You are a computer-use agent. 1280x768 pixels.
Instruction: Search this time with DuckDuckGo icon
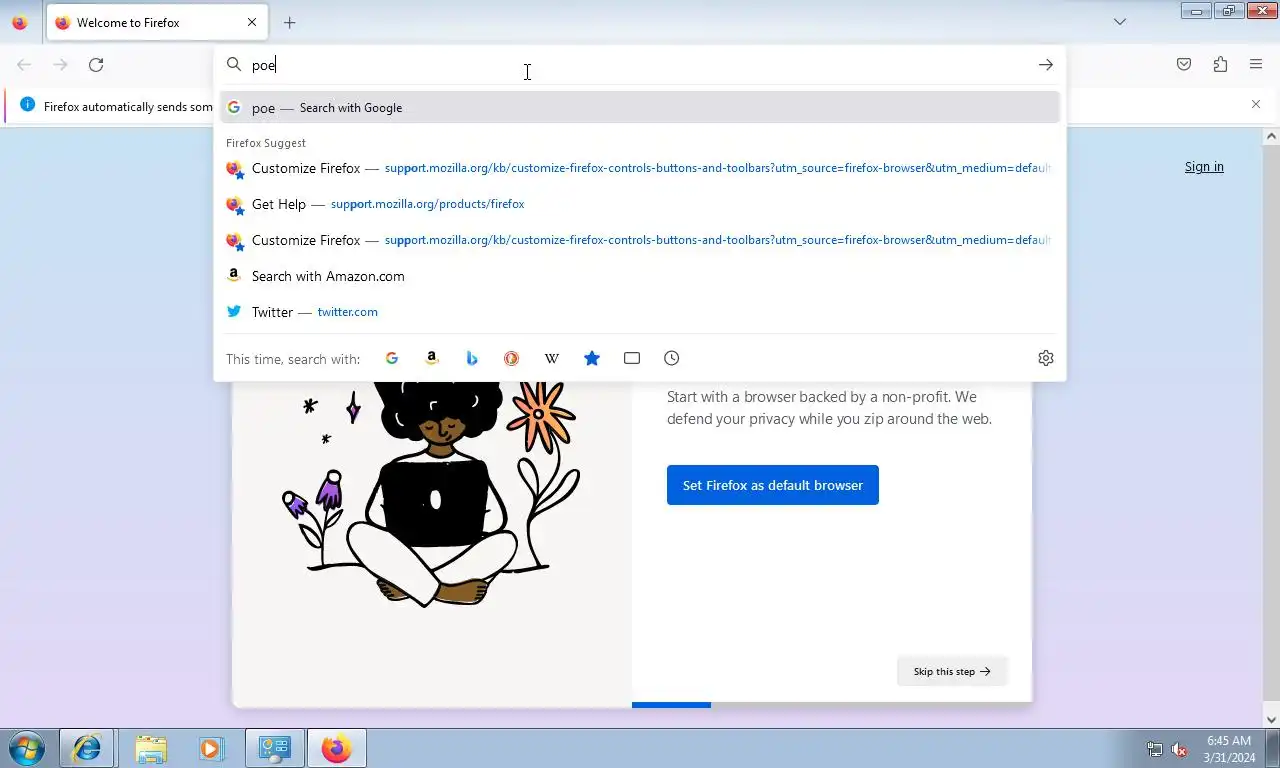(x=512, y=358)
